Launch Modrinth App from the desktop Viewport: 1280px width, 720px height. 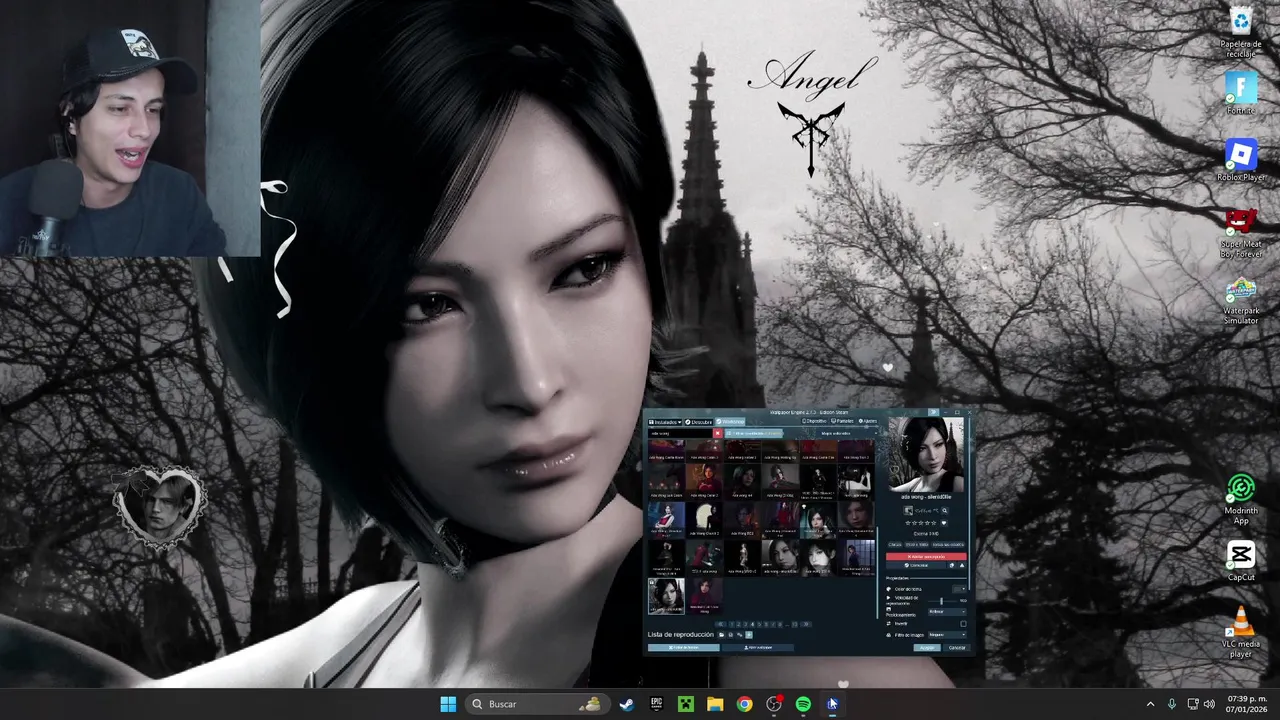(1241, 498)
